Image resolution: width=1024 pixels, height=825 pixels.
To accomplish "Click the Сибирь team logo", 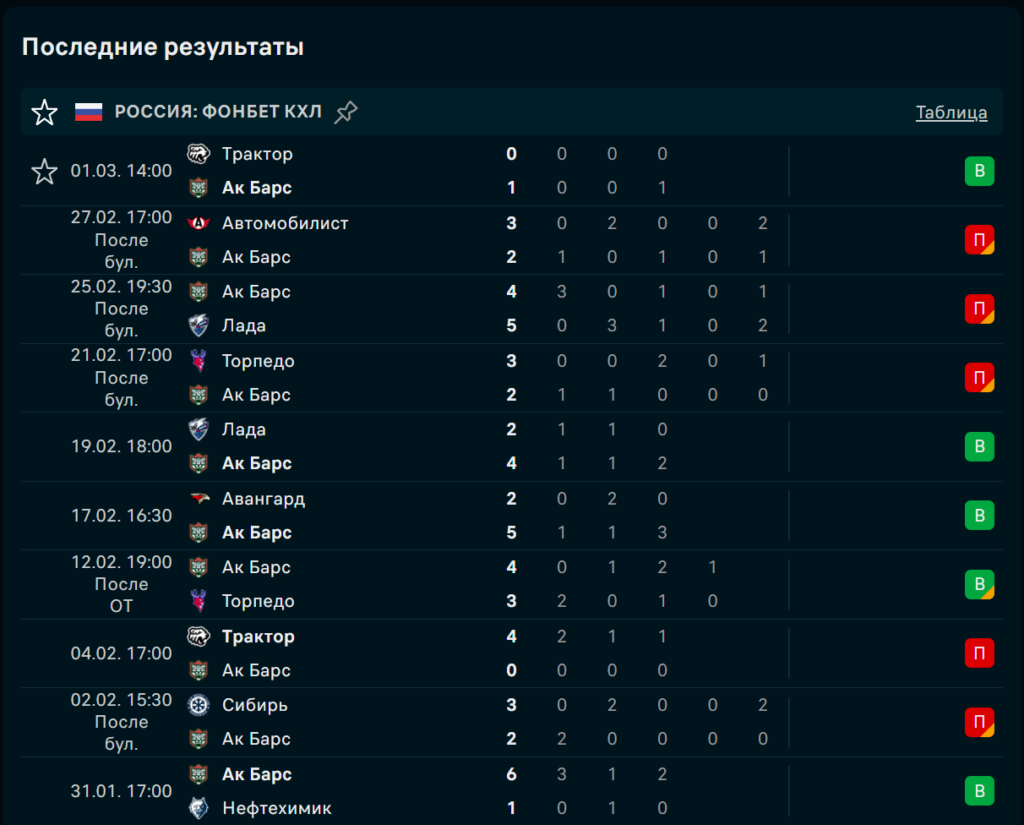I will click(x=198, y=705).
